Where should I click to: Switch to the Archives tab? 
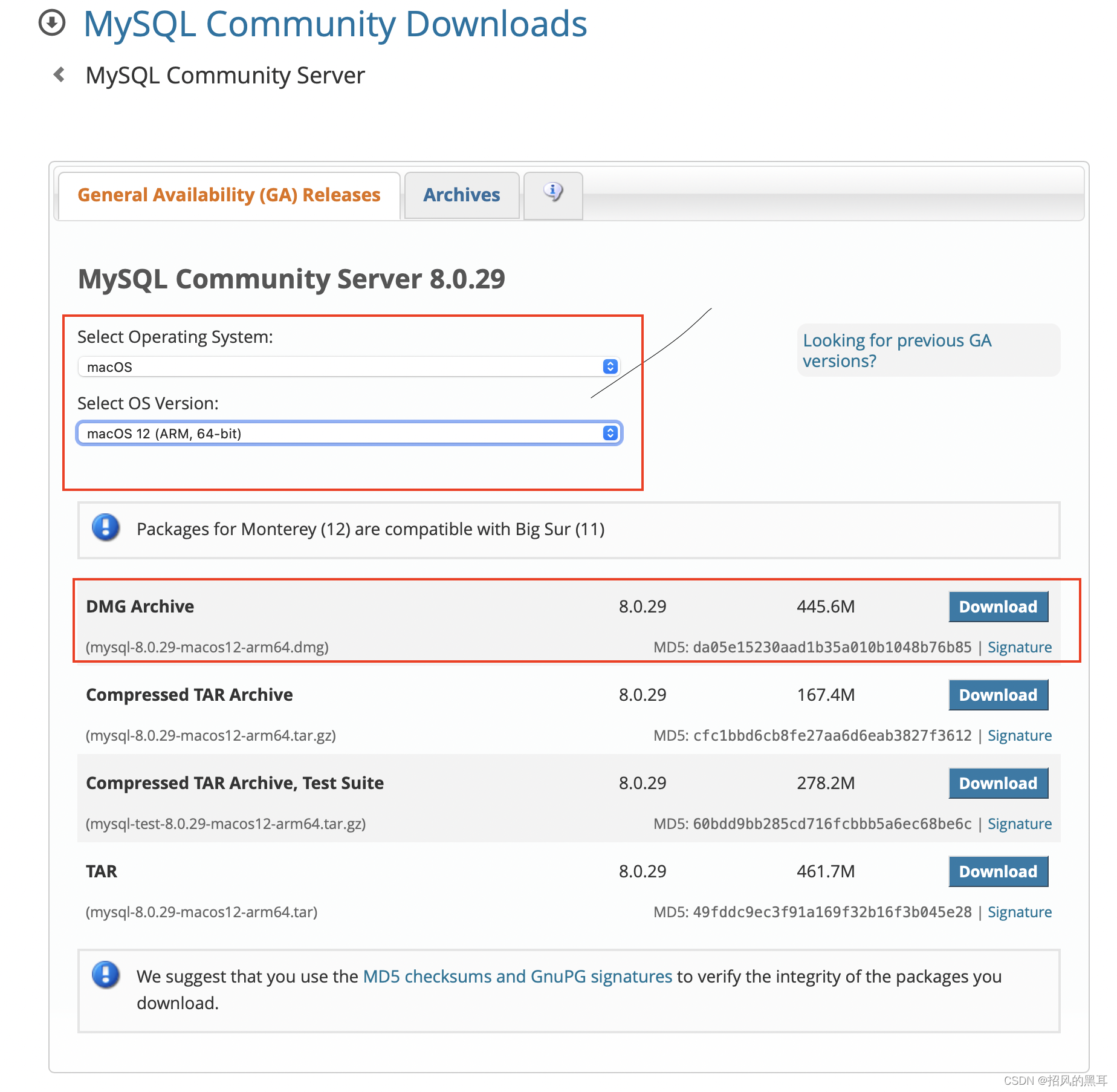click(462, 195)
